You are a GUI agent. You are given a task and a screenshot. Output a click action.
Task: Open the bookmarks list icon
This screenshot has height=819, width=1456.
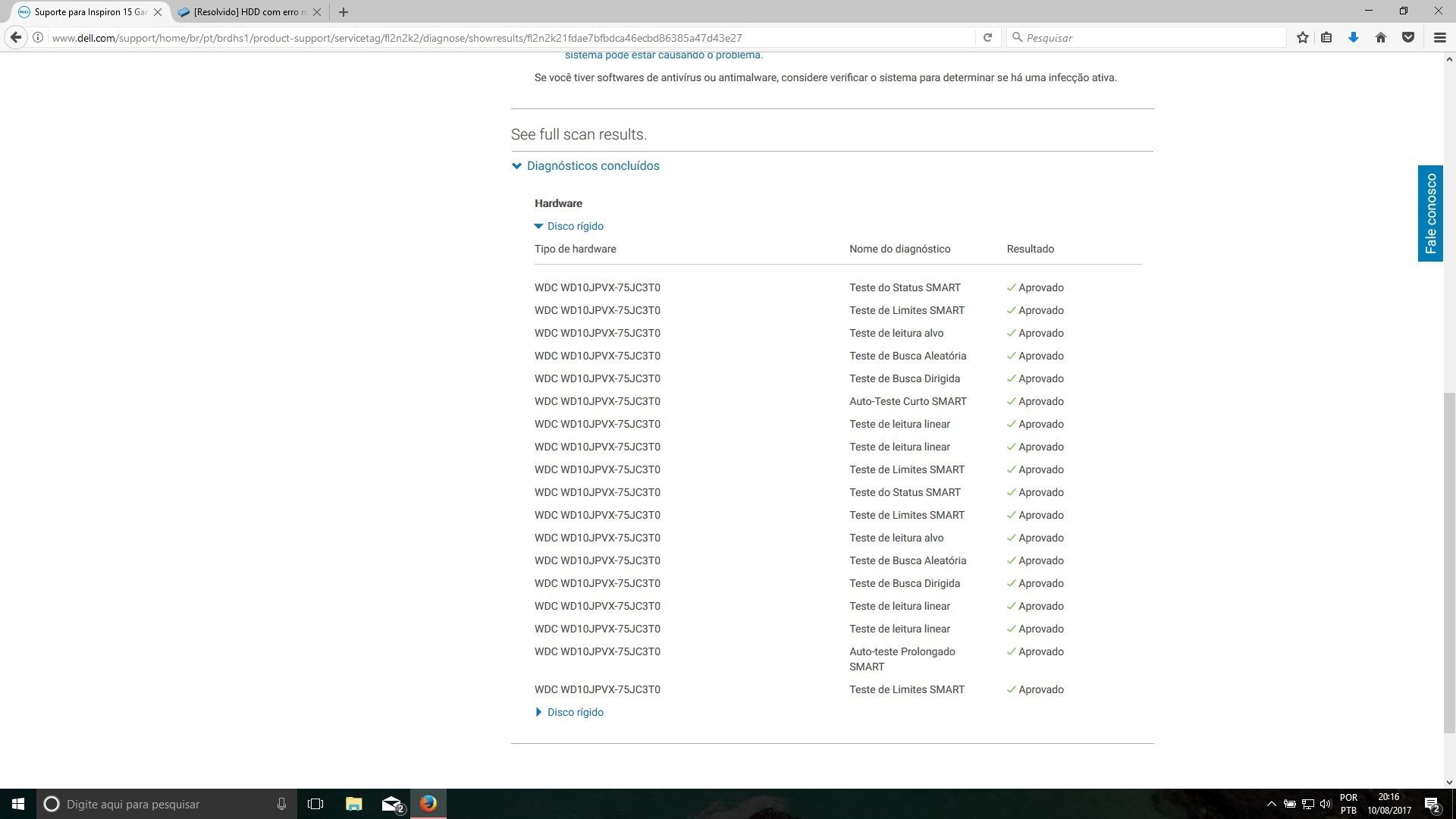point(1326,37)
